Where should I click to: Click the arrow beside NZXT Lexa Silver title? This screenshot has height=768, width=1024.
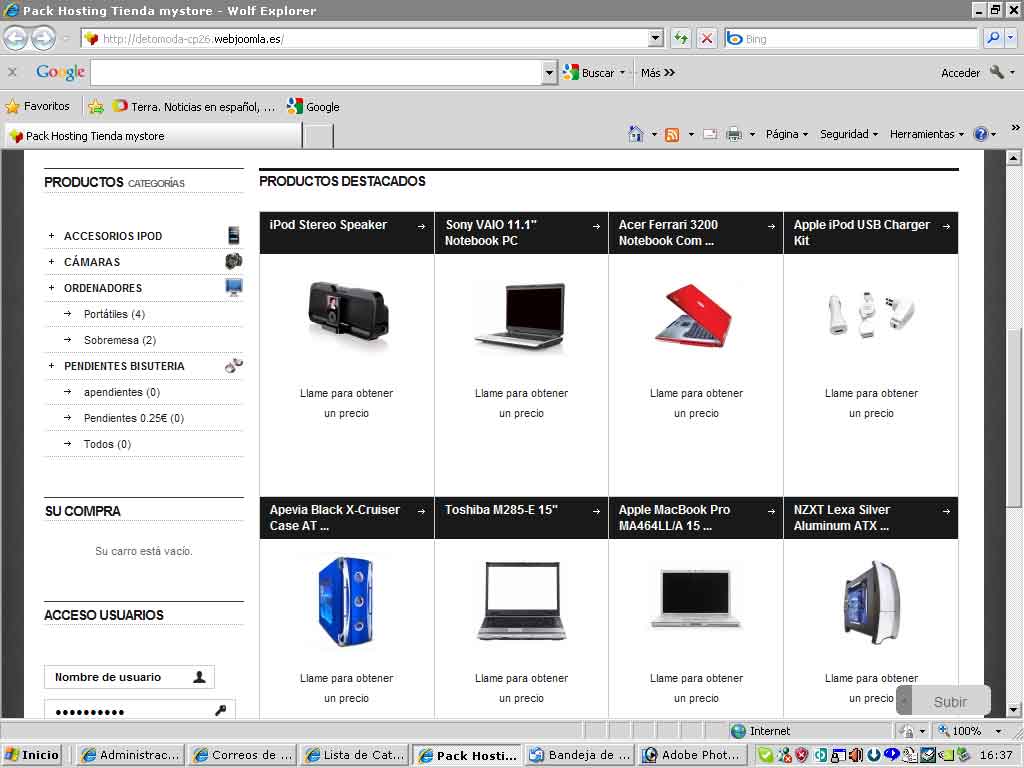click(946, 511)
